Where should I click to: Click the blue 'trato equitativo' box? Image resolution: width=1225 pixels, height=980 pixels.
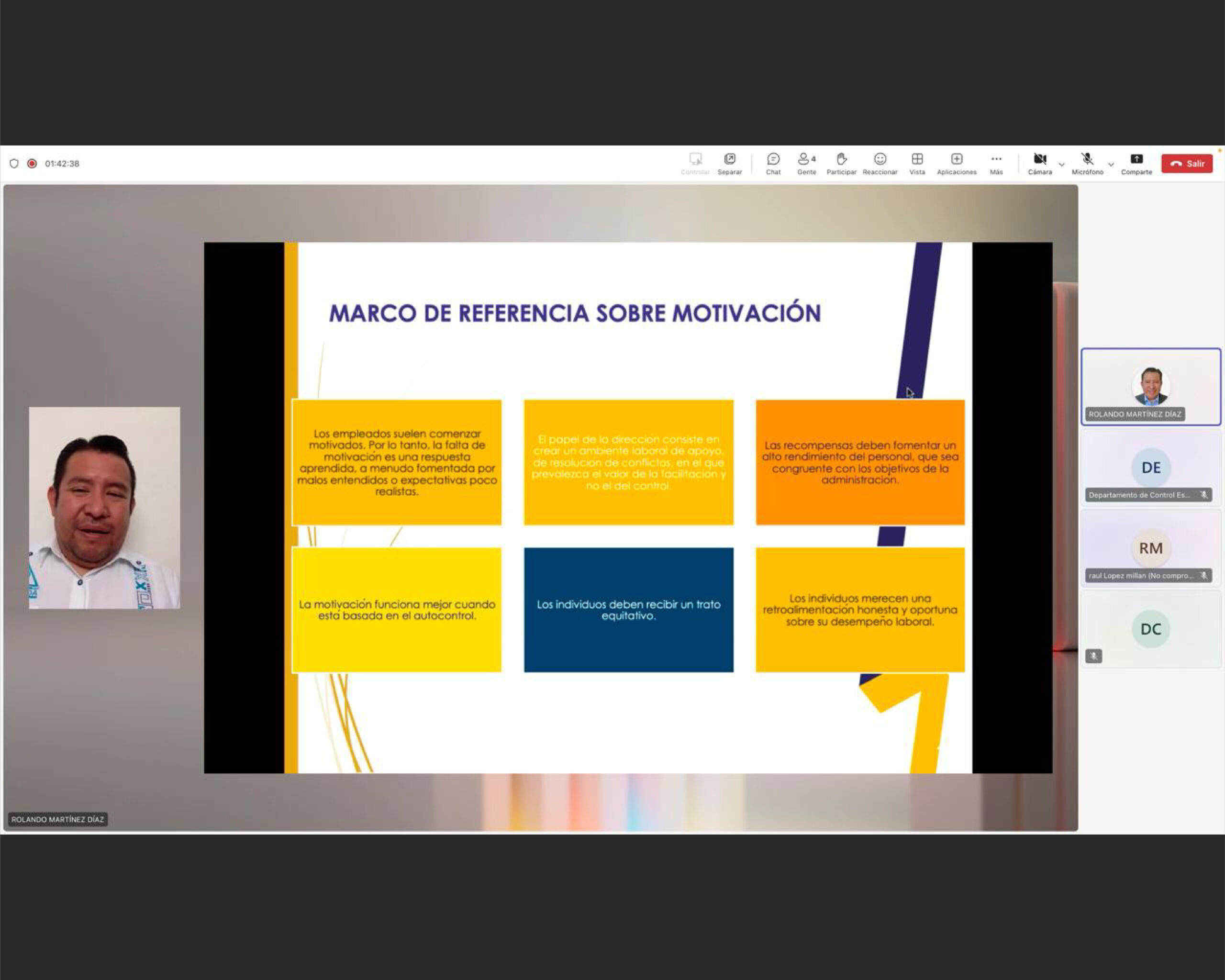pyautogui.click(x=628, y=610)
